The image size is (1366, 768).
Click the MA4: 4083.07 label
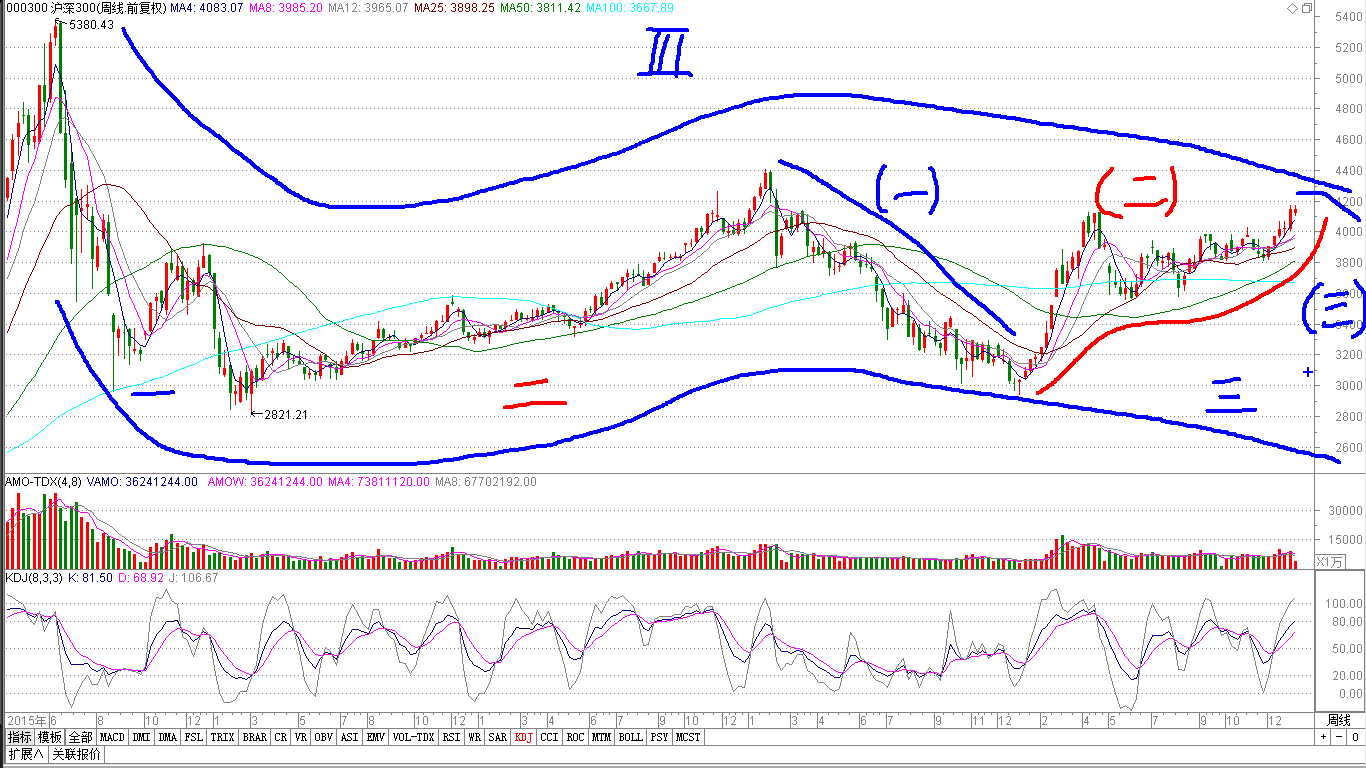[x=207, y=8]
